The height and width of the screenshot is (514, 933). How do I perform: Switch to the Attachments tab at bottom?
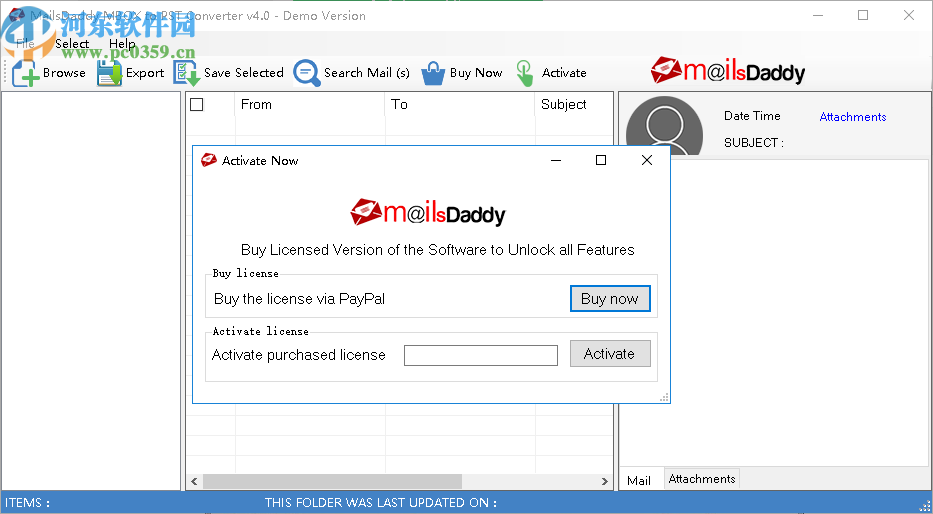coord(702,479)
